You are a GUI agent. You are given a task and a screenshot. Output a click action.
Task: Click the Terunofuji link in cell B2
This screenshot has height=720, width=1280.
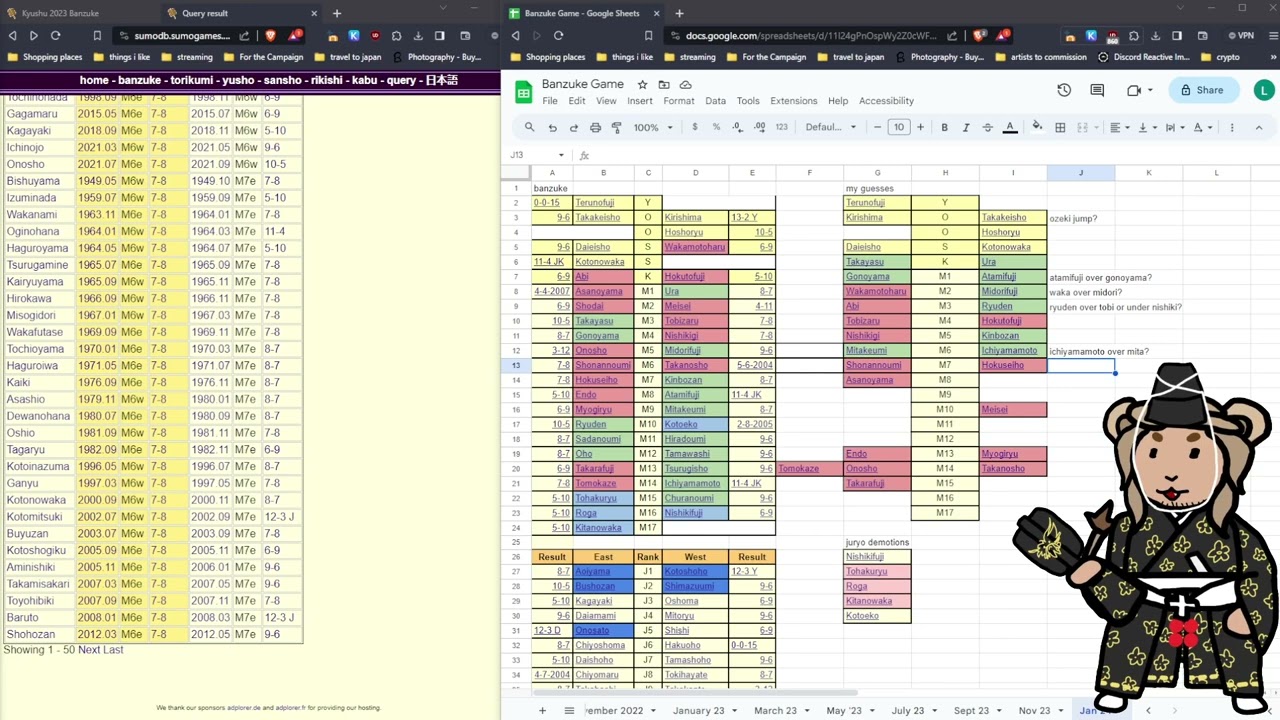[x=596, y=203]
